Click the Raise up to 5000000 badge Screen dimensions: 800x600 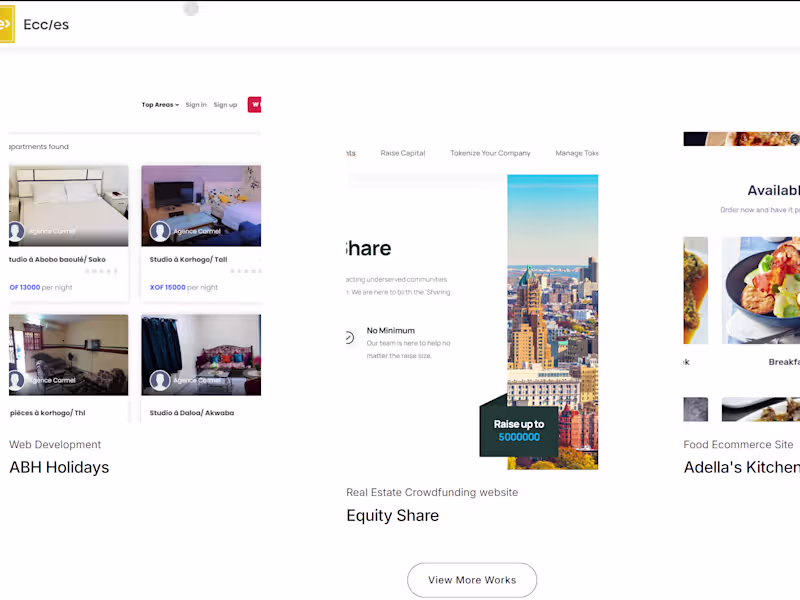point(519,431)
